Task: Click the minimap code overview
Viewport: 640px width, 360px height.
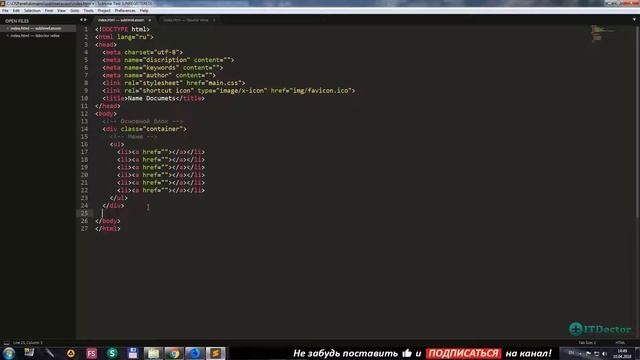Action: coord(603,33)
